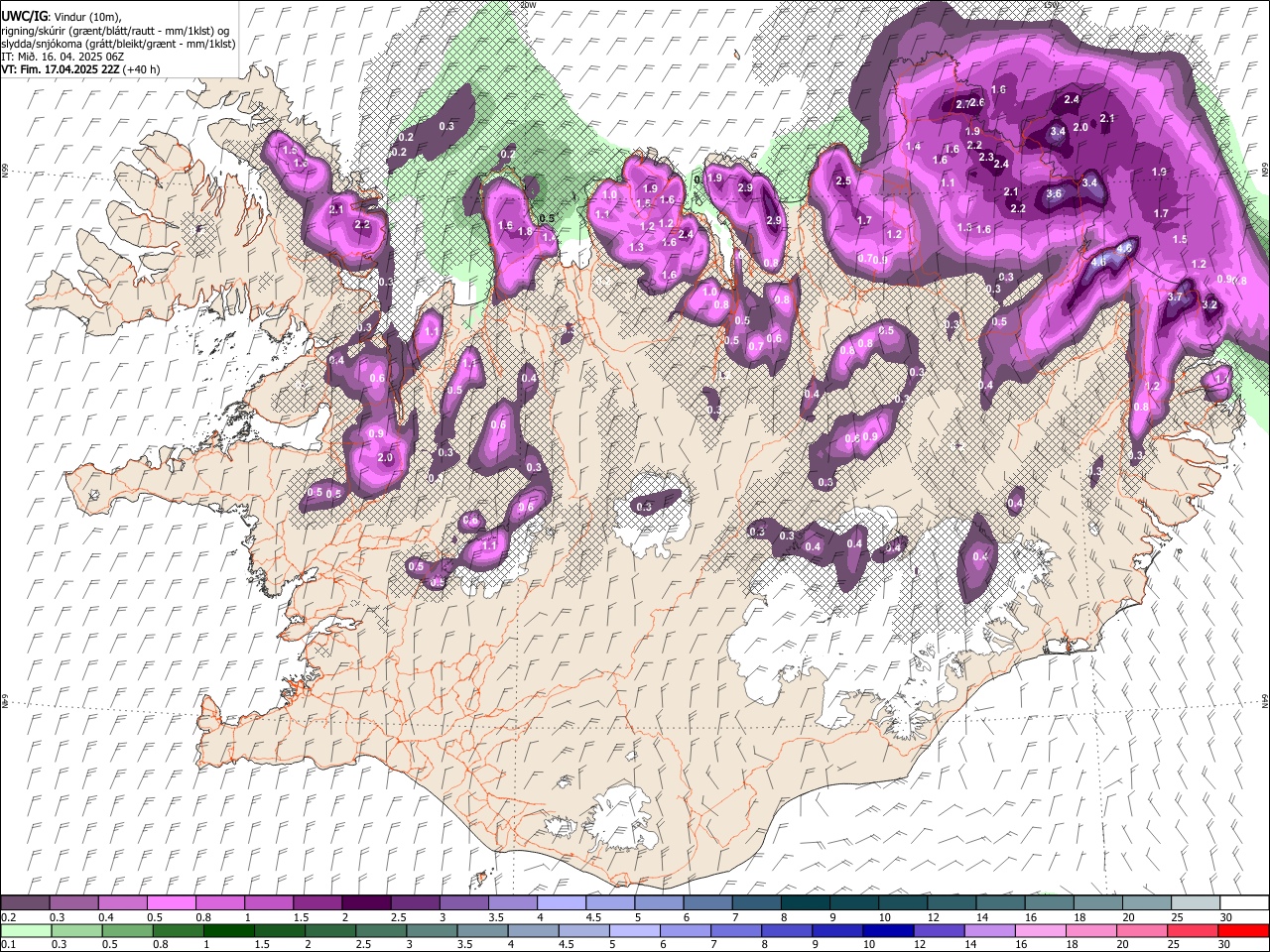Pick the dark green bottom-row swatch labeled 1

point(228,930)
